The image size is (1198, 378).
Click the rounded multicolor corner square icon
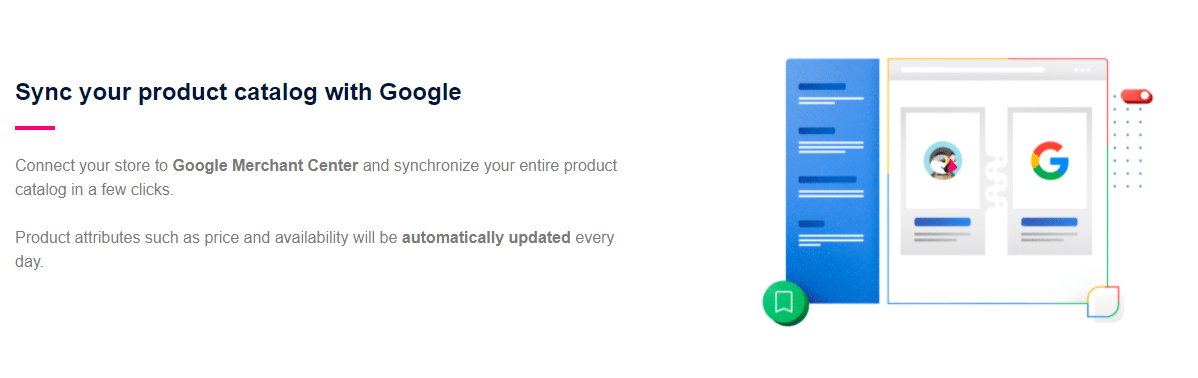(x=1103, y=303)
